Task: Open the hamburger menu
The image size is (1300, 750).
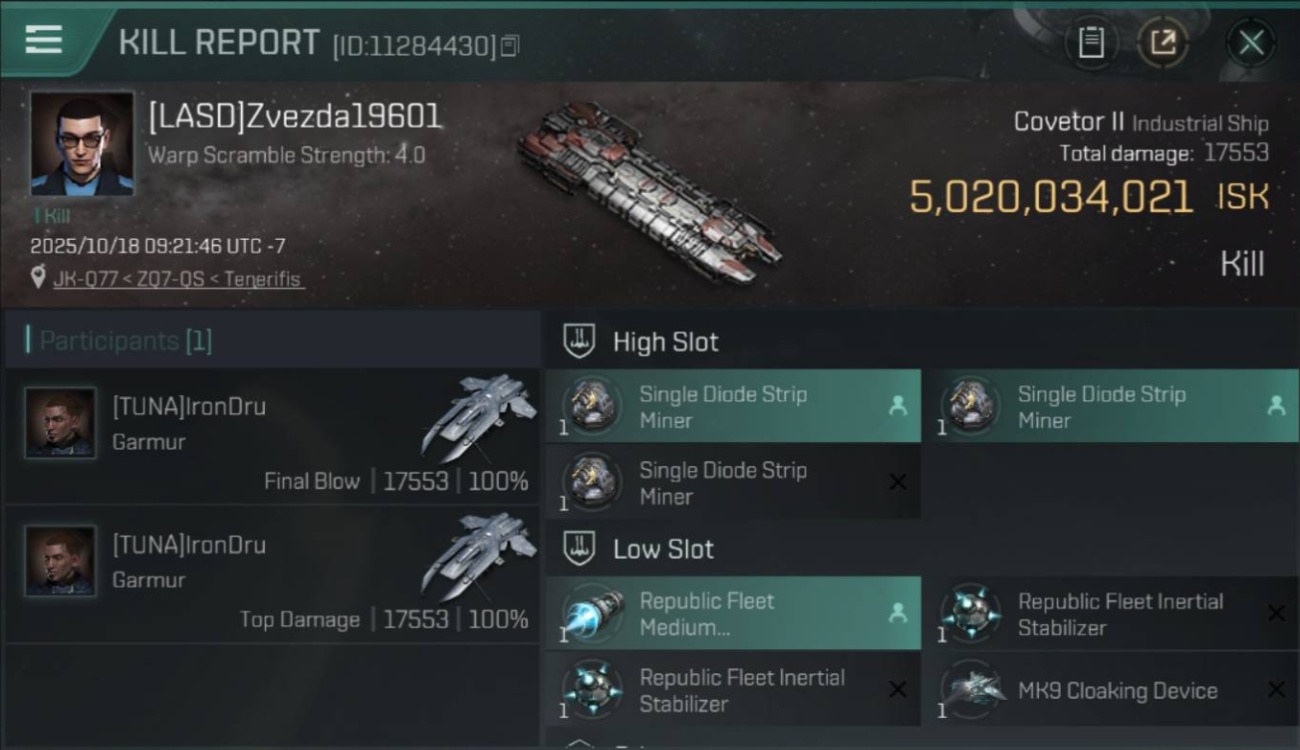Action: click(x=43, y=40)
